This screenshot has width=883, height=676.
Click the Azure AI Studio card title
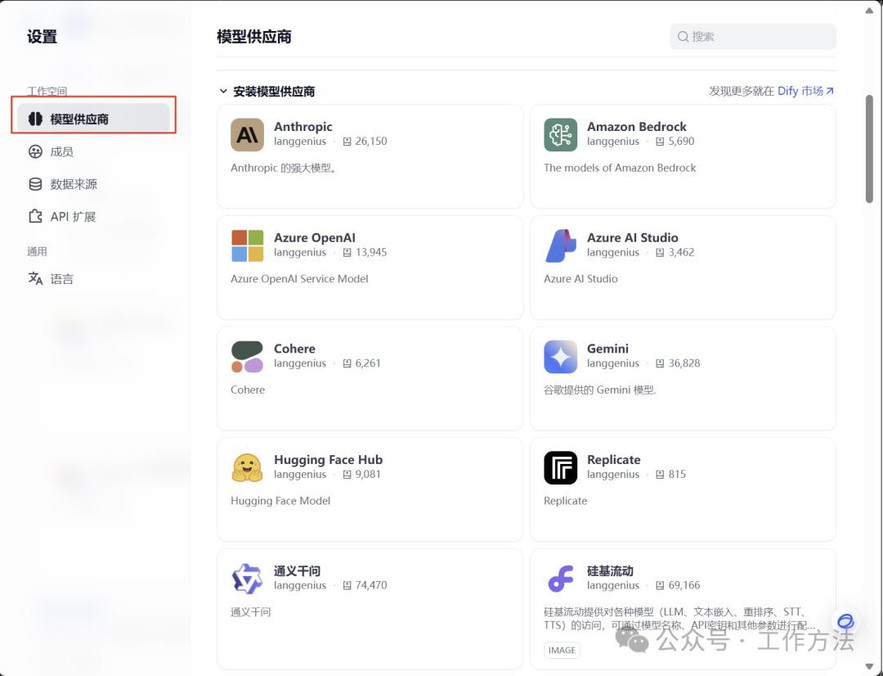click(632, 238)
